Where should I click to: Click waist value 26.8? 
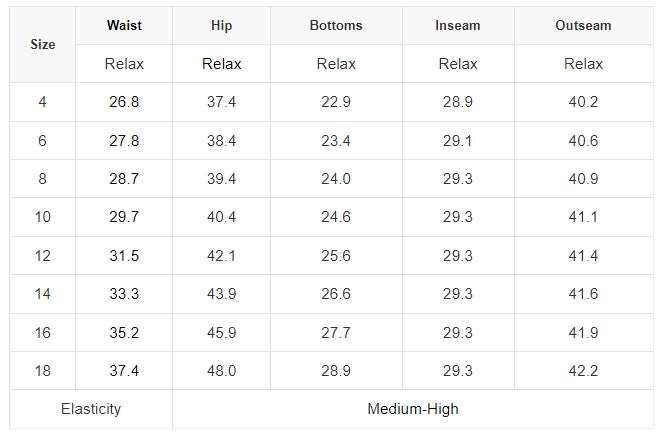[x=124, y=102]
